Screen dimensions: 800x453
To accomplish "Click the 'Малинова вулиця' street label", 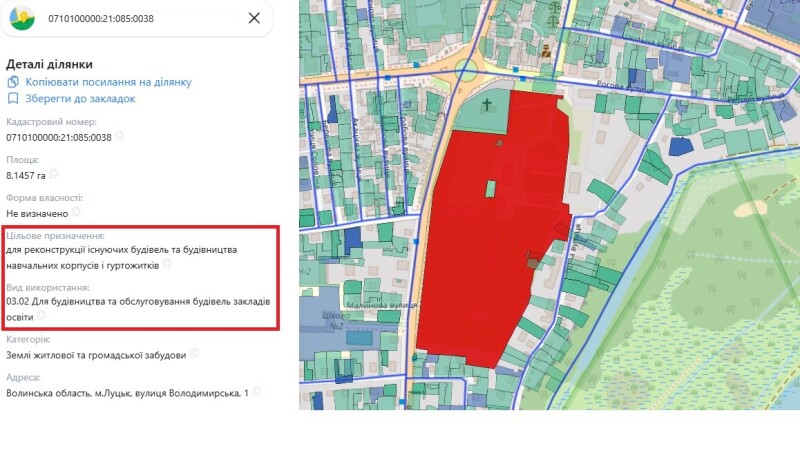I will pos(381,303).
